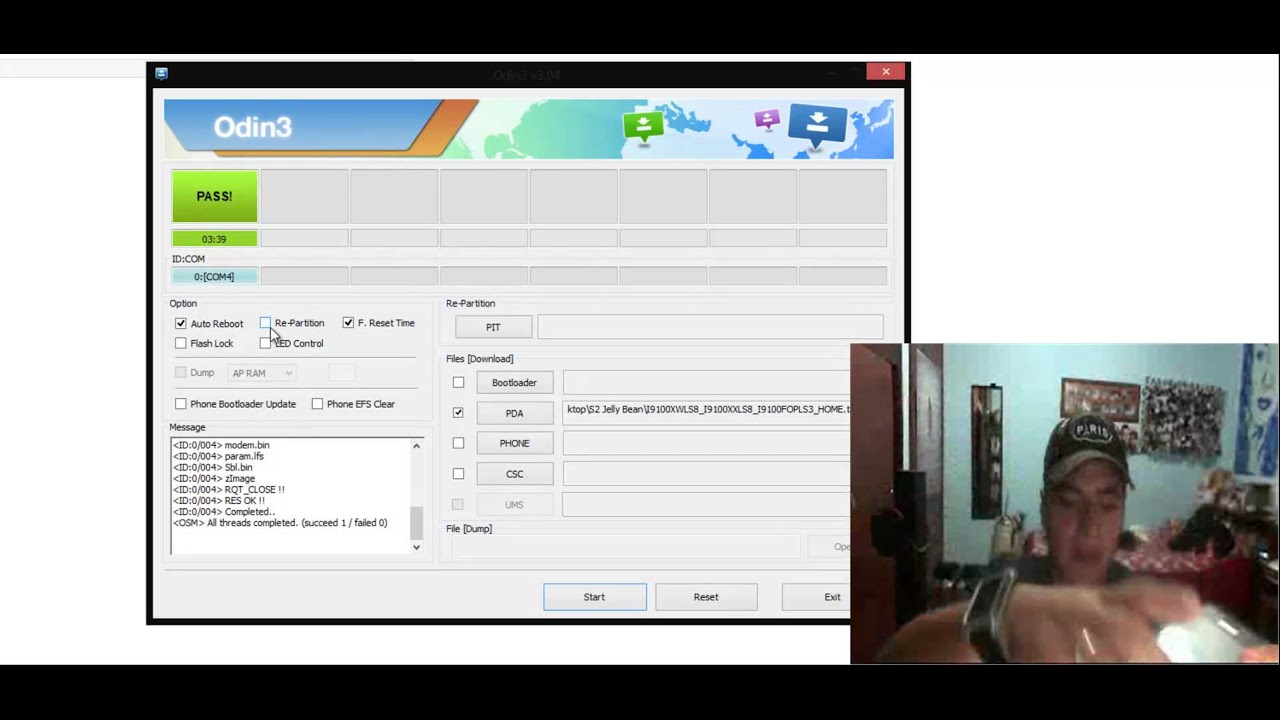Click the Bootloader file button

[x=514, y=382]
